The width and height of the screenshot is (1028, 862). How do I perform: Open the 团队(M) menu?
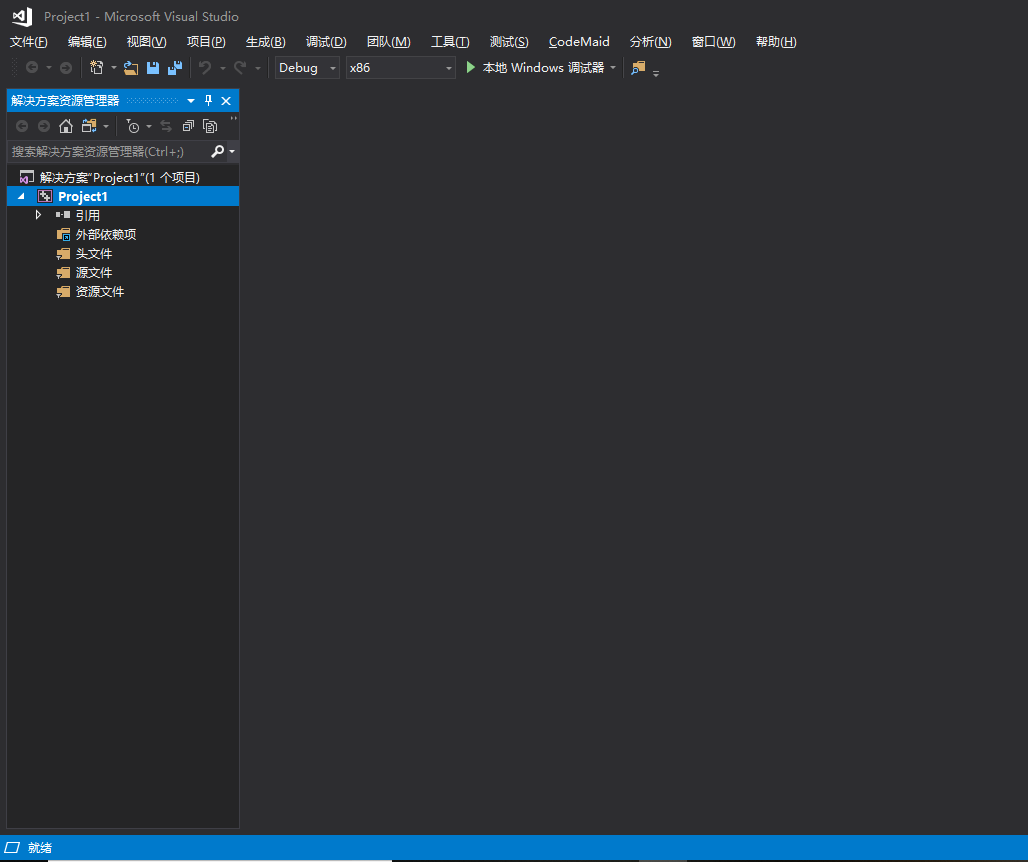pyautogui.click(x=389, y=42)
